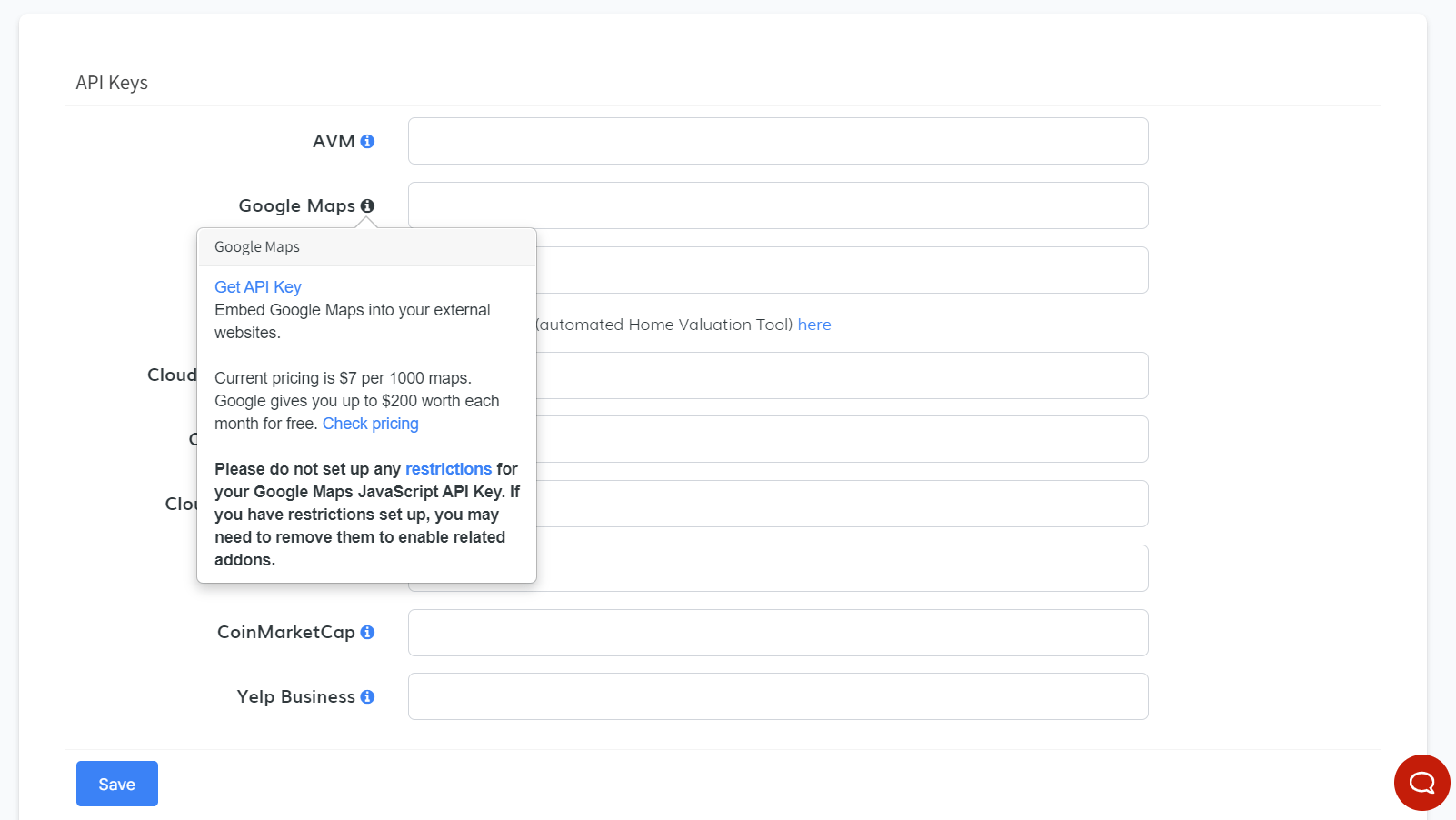
Task: Open the restrictions link in tooltip
Action: point(448,469)
